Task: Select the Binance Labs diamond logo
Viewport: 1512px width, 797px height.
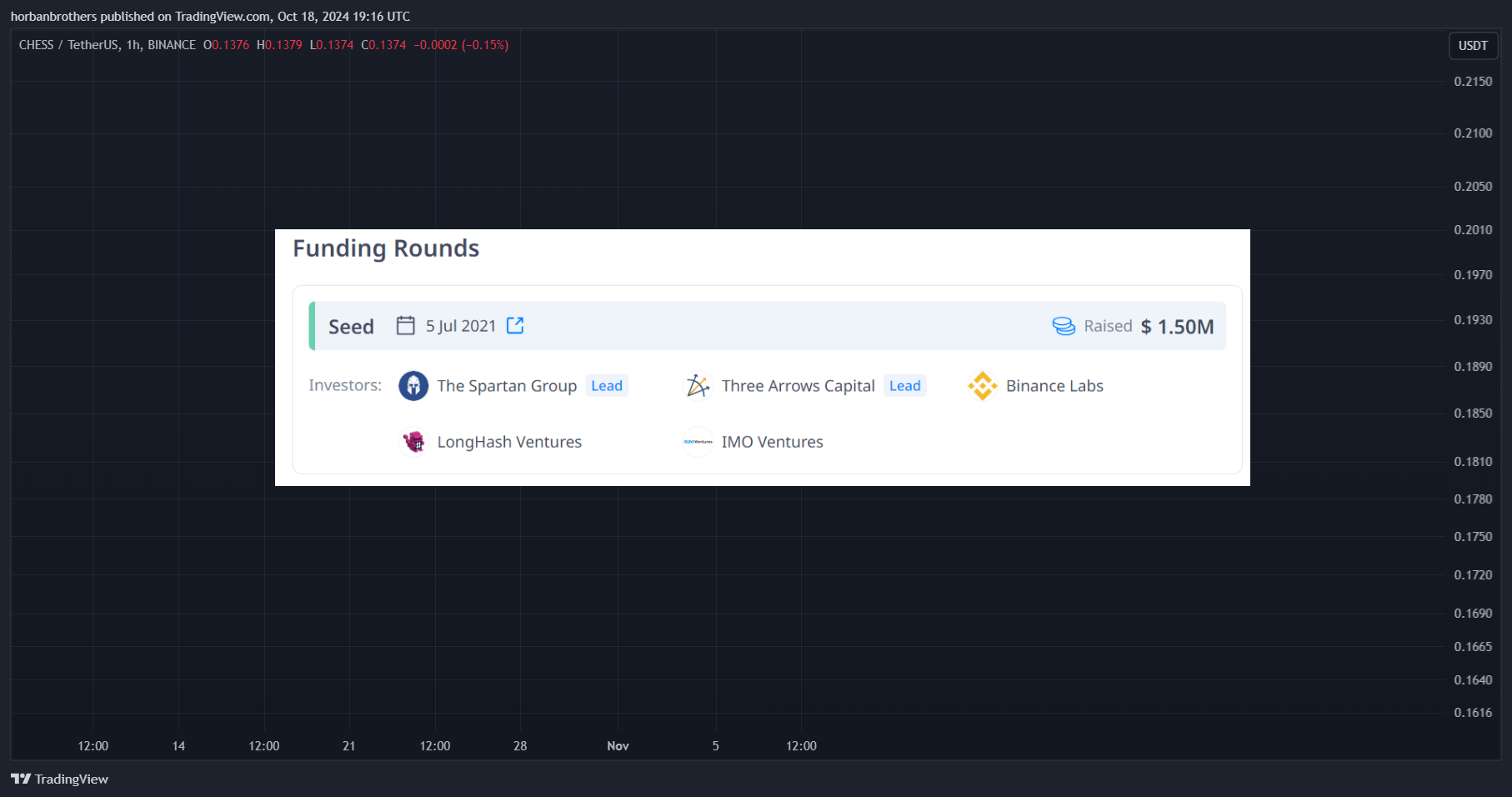Action: click(x=983, y=386)
